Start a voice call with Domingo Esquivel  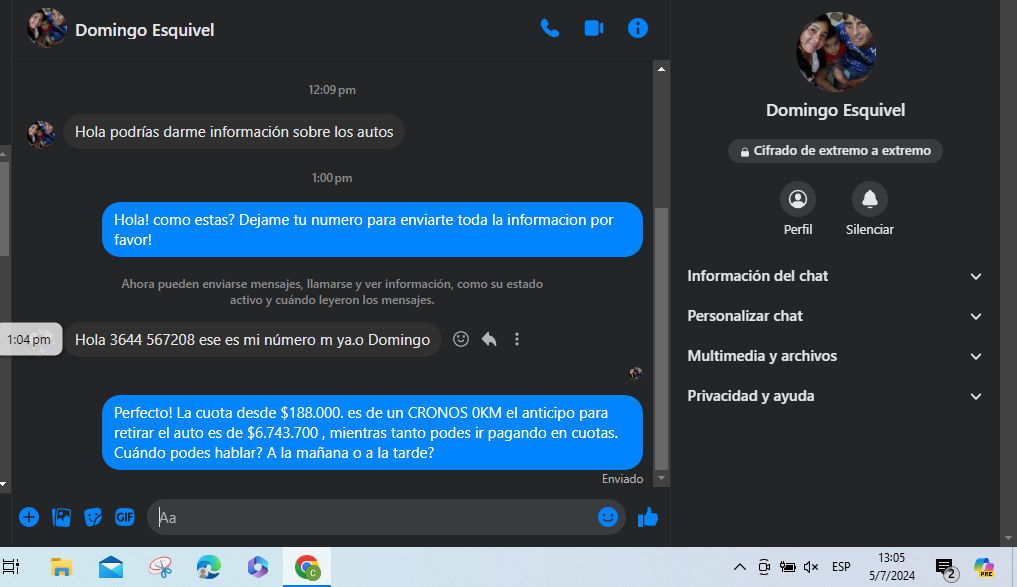(x=549, y=28)
